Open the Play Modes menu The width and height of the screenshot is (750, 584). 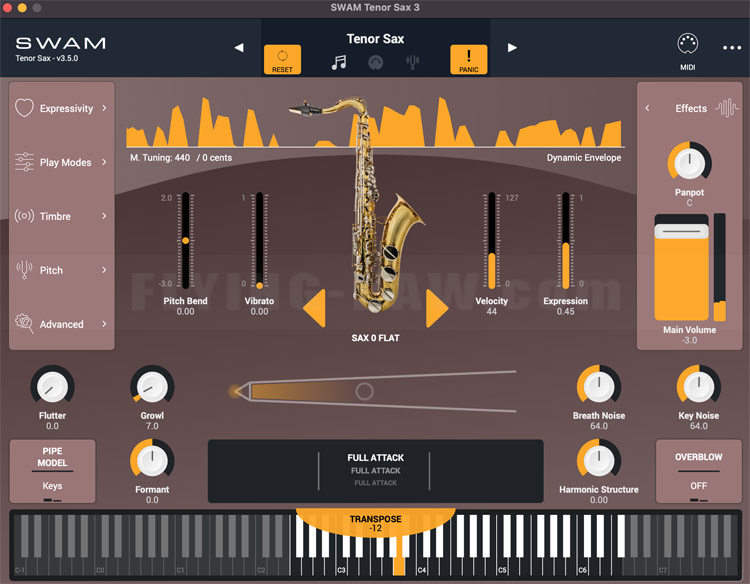coord(62,162)
